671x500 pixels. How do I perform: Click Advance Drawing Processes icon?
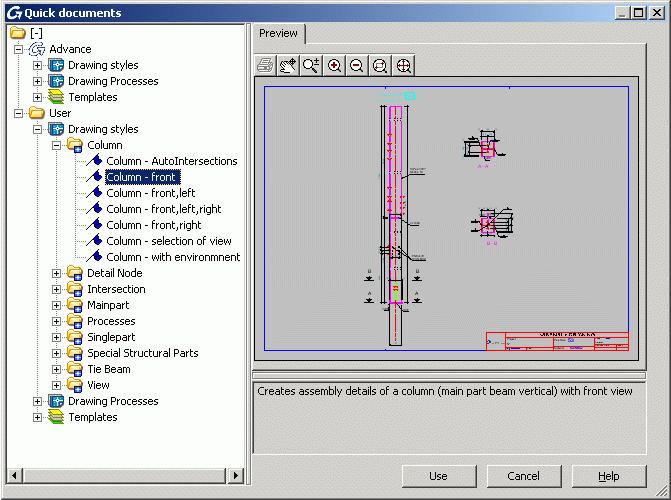pyautogui.click(x=56, y=81)
